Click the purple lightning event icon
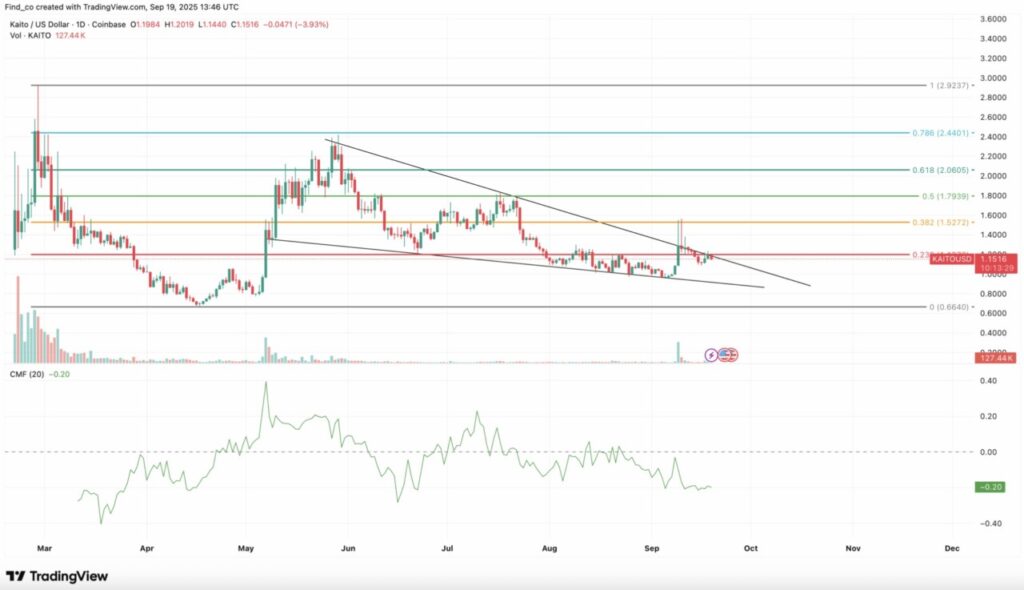The width and height of the screenshot is (1024, 590). [x=712, y=354]
